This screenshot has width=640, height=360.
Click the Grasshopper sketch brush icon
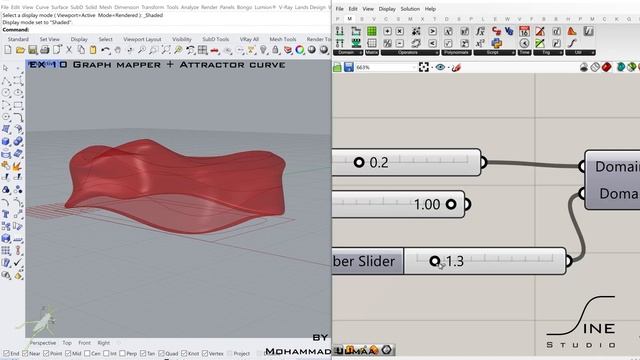pyautogui.click(x=456, y=67)
